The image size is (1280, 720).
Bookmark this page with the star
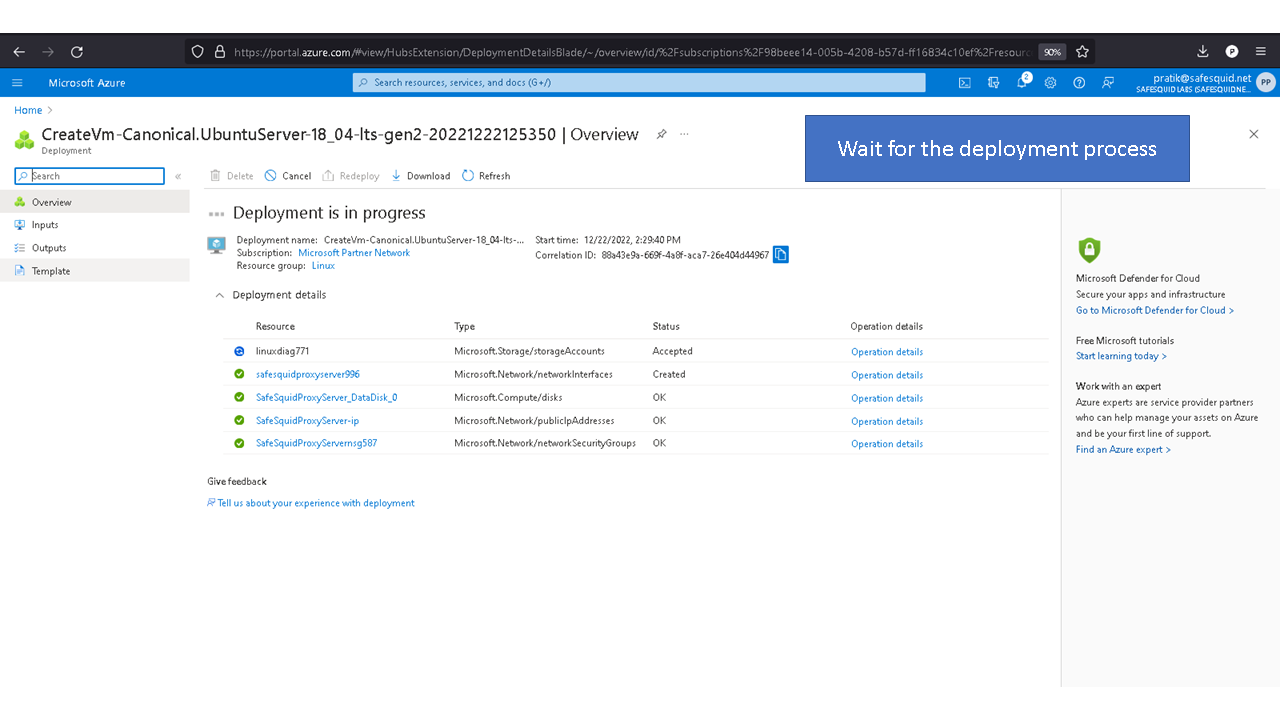(1082, 52)
